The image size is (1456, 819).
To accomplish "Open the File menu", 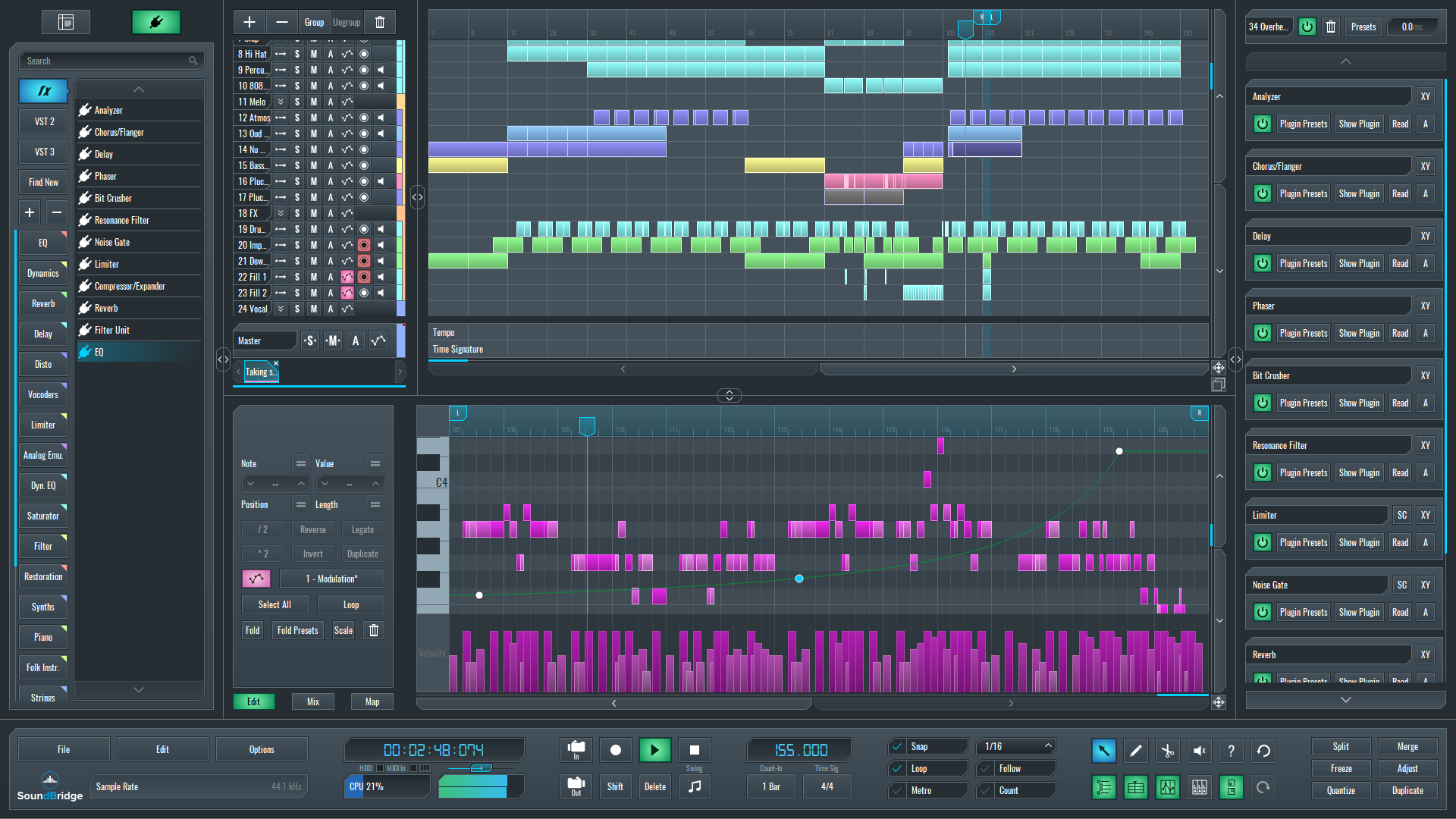I will (x=64, y=749).
